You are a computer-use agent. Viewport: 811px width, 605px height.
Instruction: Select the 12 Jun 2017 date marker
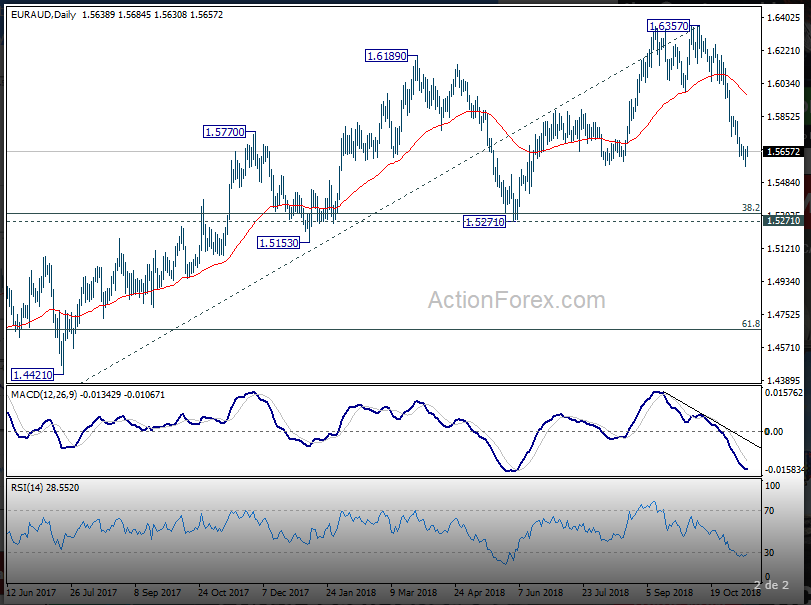pos(34,592)
